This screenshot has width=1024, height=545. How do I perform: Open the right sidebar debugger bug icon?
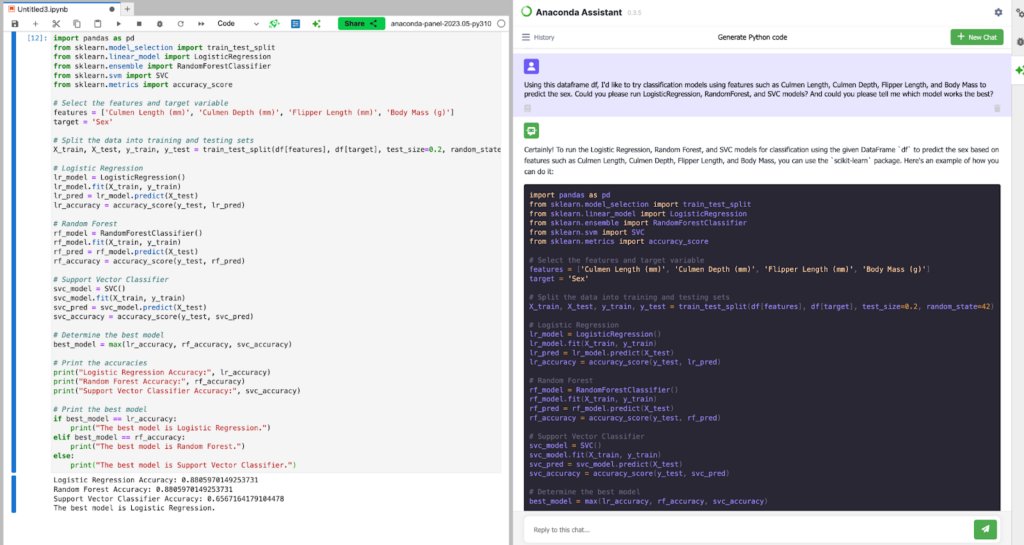point(1019,42)
